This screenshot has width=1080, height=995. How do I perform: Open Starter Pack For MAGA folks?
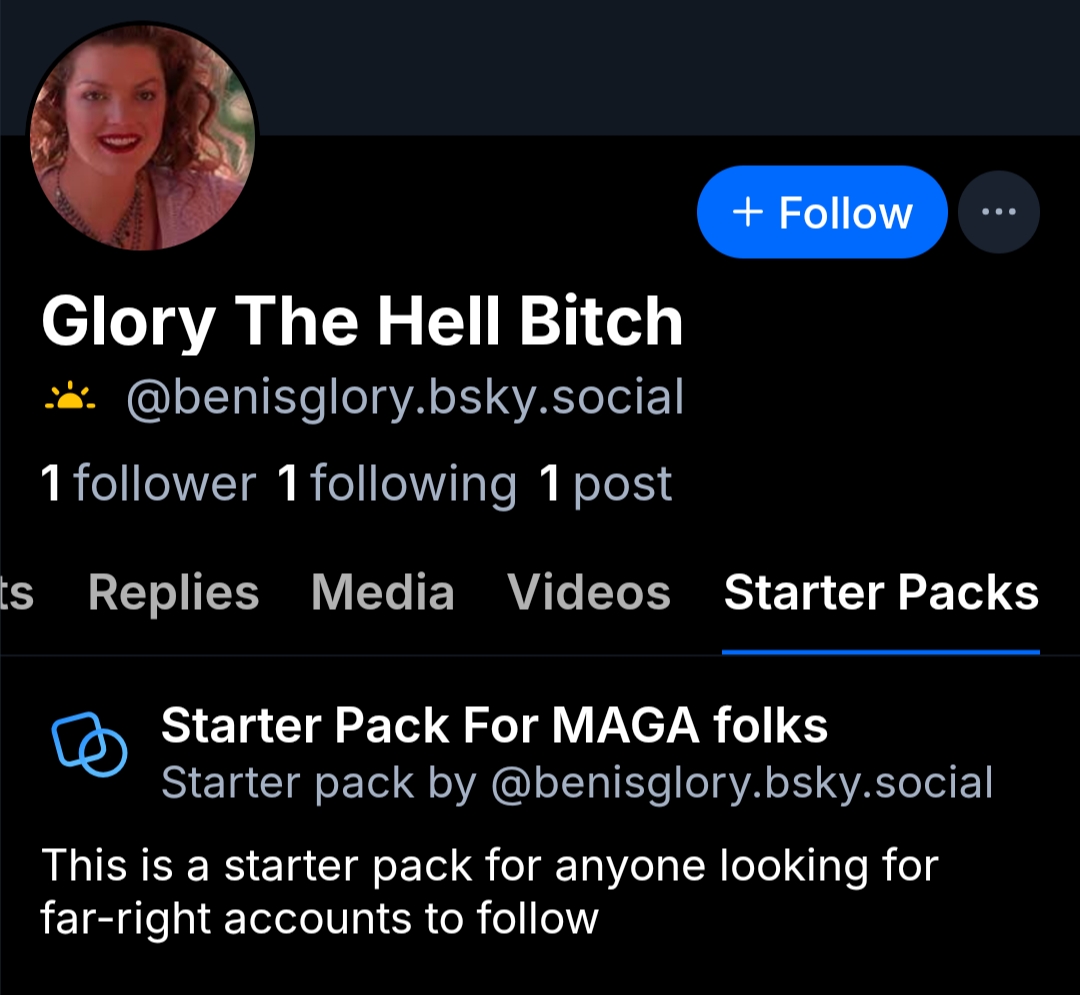494,725
